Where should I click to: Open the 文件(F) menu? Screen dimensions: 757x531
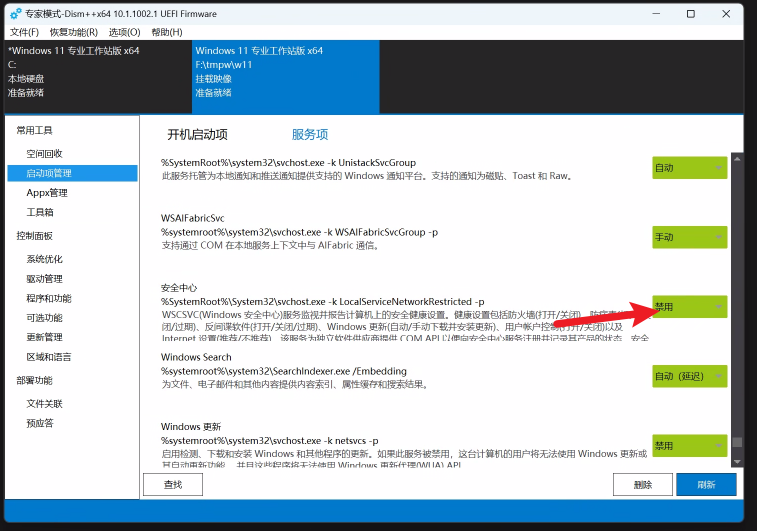tap(24, 32)
